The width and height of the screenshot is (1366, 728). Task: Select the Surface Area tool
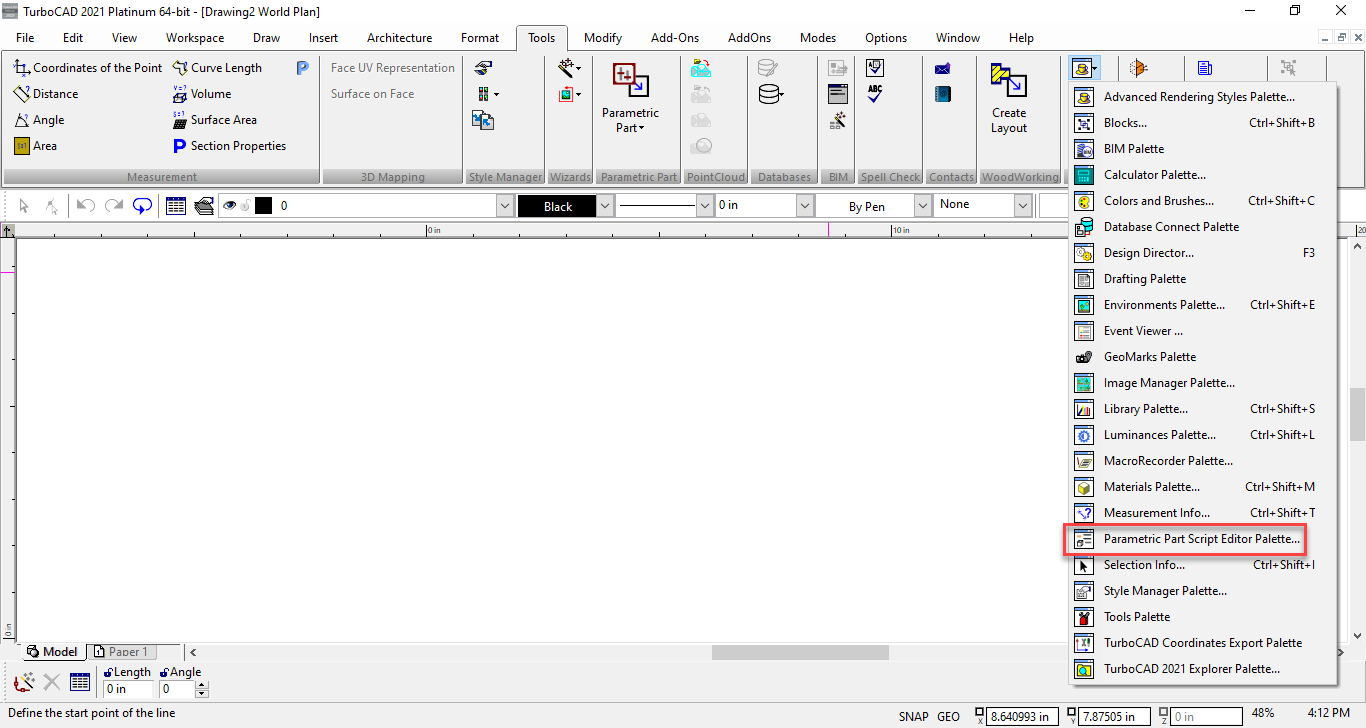coord(214,120)
